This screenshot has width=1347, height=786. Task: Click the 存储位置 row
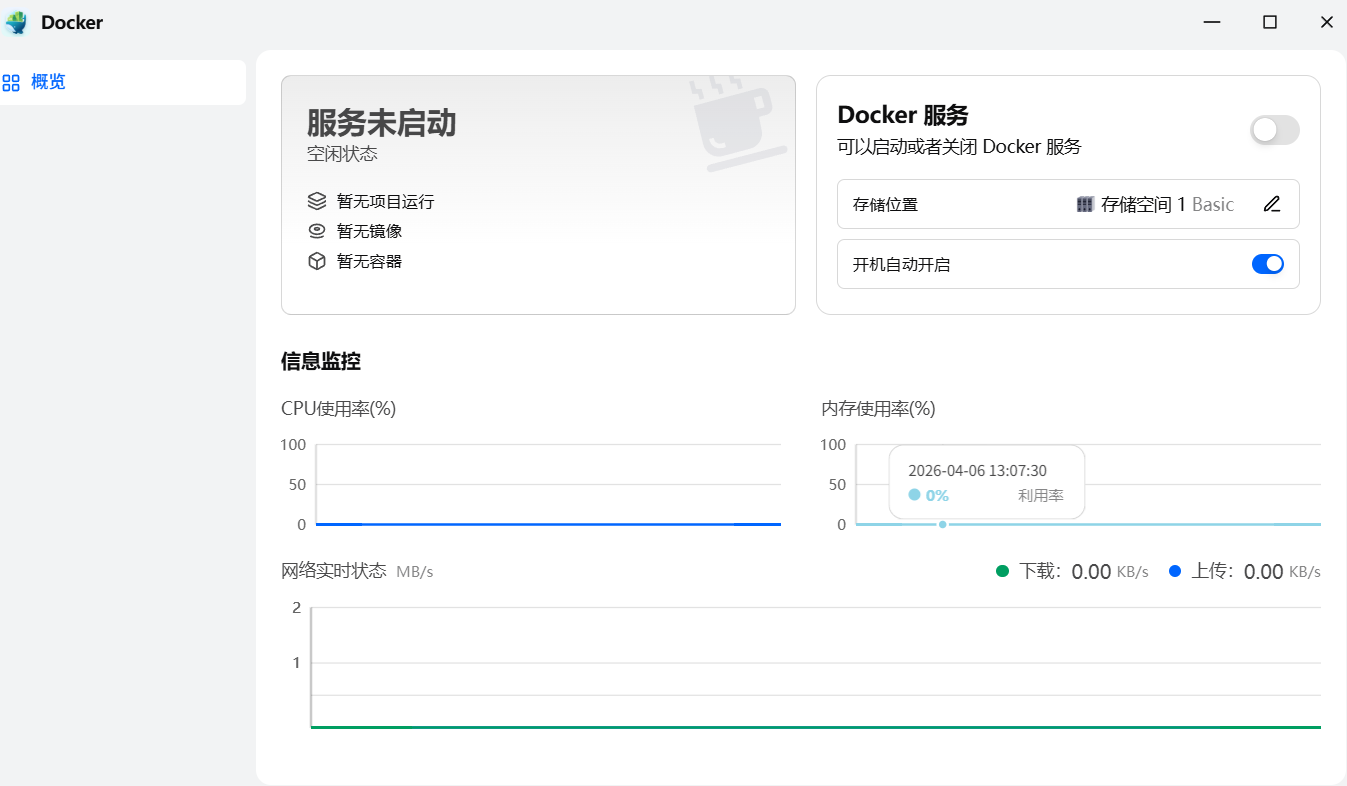pos(1068,204)
